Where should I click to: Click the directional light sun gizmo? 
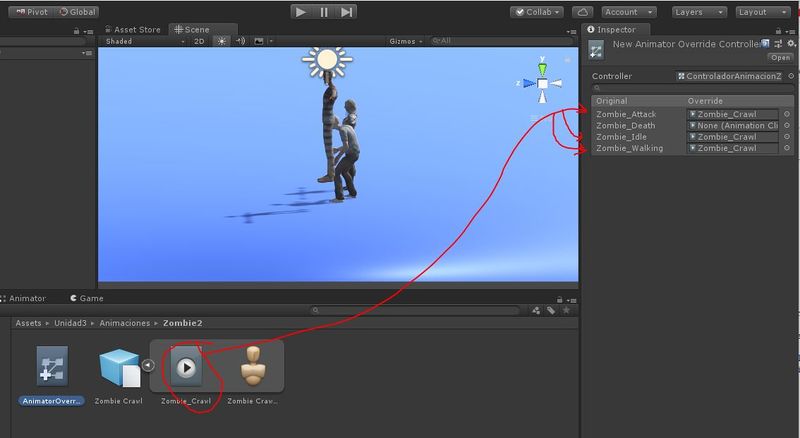coord(327,60)
